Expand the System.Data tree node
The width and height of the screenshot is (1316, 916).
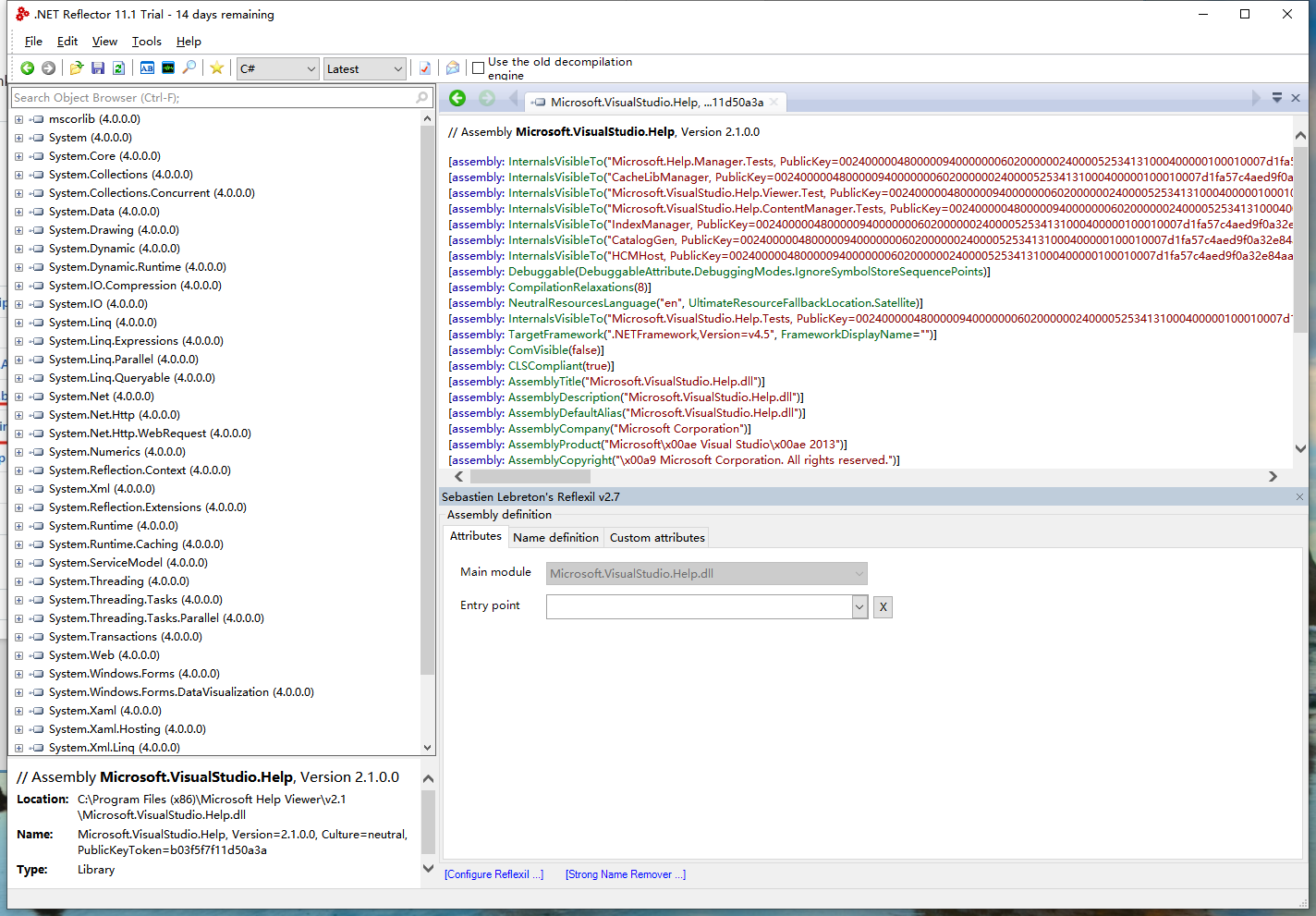pyautogui.click(x=18, y=212)
